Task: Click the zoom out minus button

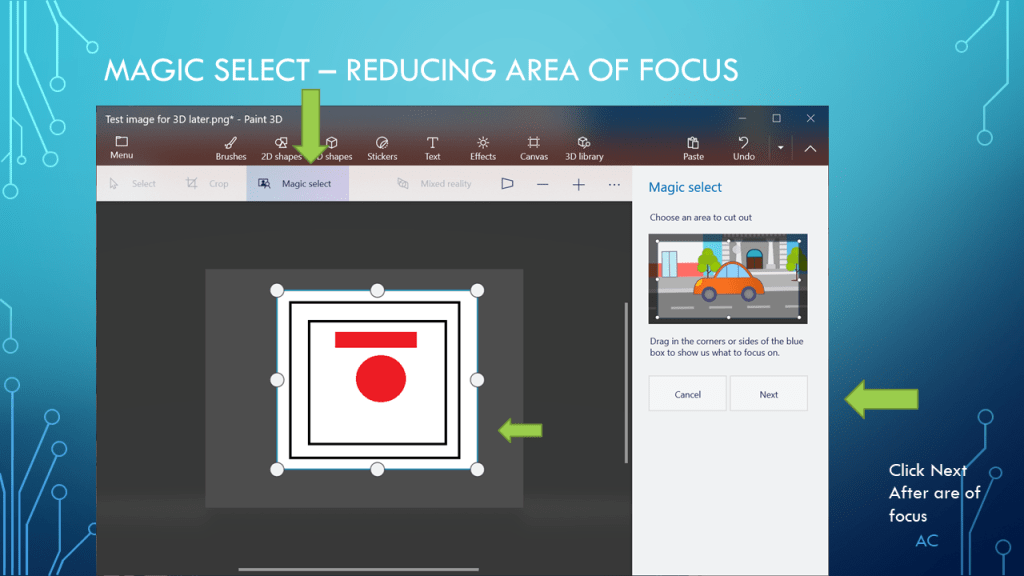Action: click(542, 184)
